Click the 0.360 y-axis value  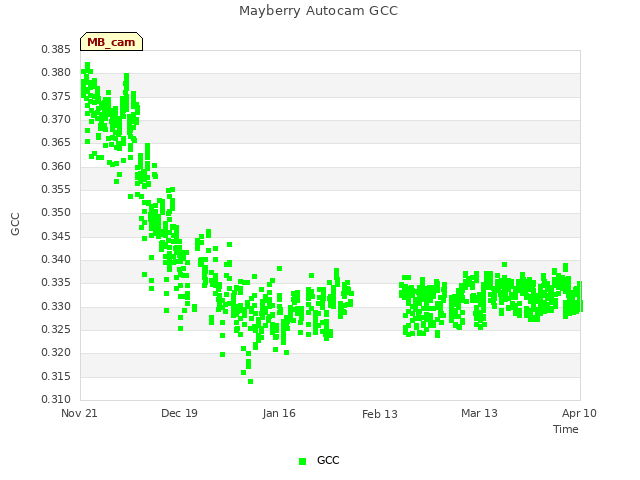(56, 167)
